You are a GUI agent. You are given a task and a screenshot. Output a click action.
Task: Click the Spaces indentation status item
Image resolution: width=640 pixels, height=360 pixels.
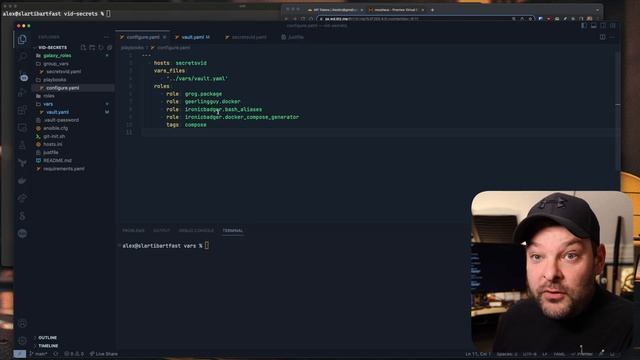point(507,354)
